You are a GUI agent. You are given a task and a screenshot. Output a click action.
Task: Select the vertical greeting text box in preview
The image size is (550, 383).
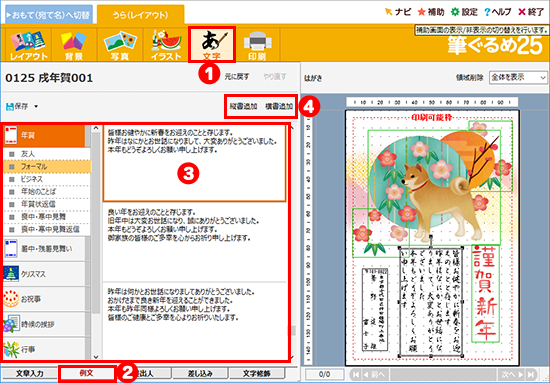pyautogui.click(x=431, y=301)
